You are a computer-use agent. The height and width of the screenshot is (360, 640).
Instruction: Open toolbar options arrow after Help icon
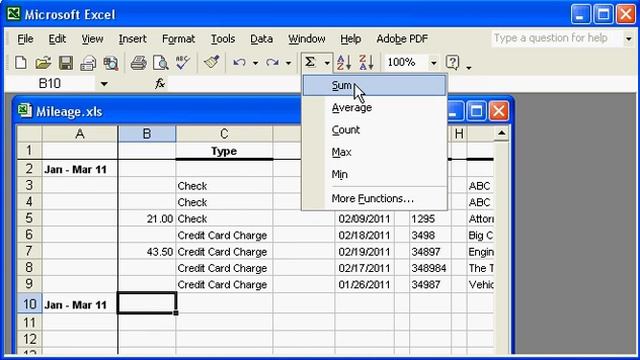click(469, 67)
